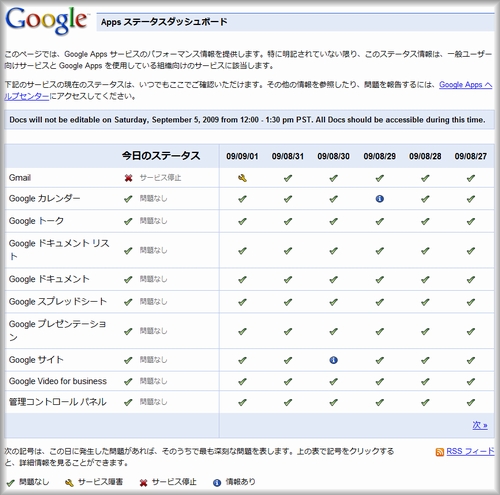Click Google スプレッドシート checkmark for 09/08/29
Viewport: 500px width, 495px height.
[x=380, y=302]
